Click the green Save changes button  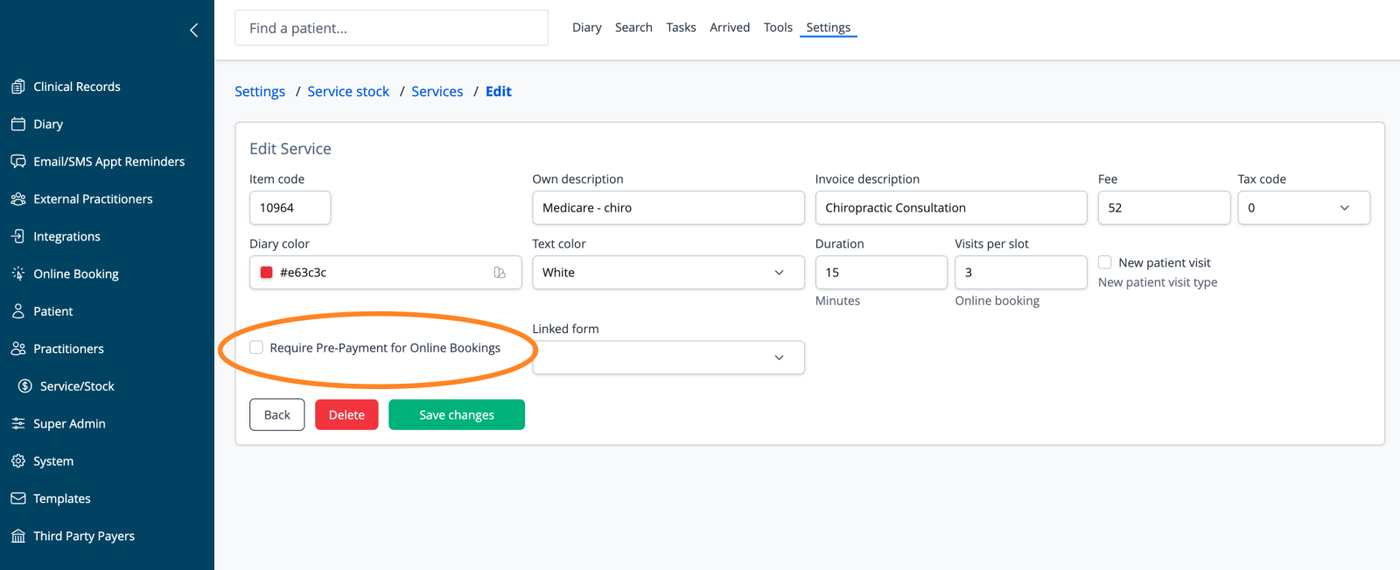click(457, 415)
